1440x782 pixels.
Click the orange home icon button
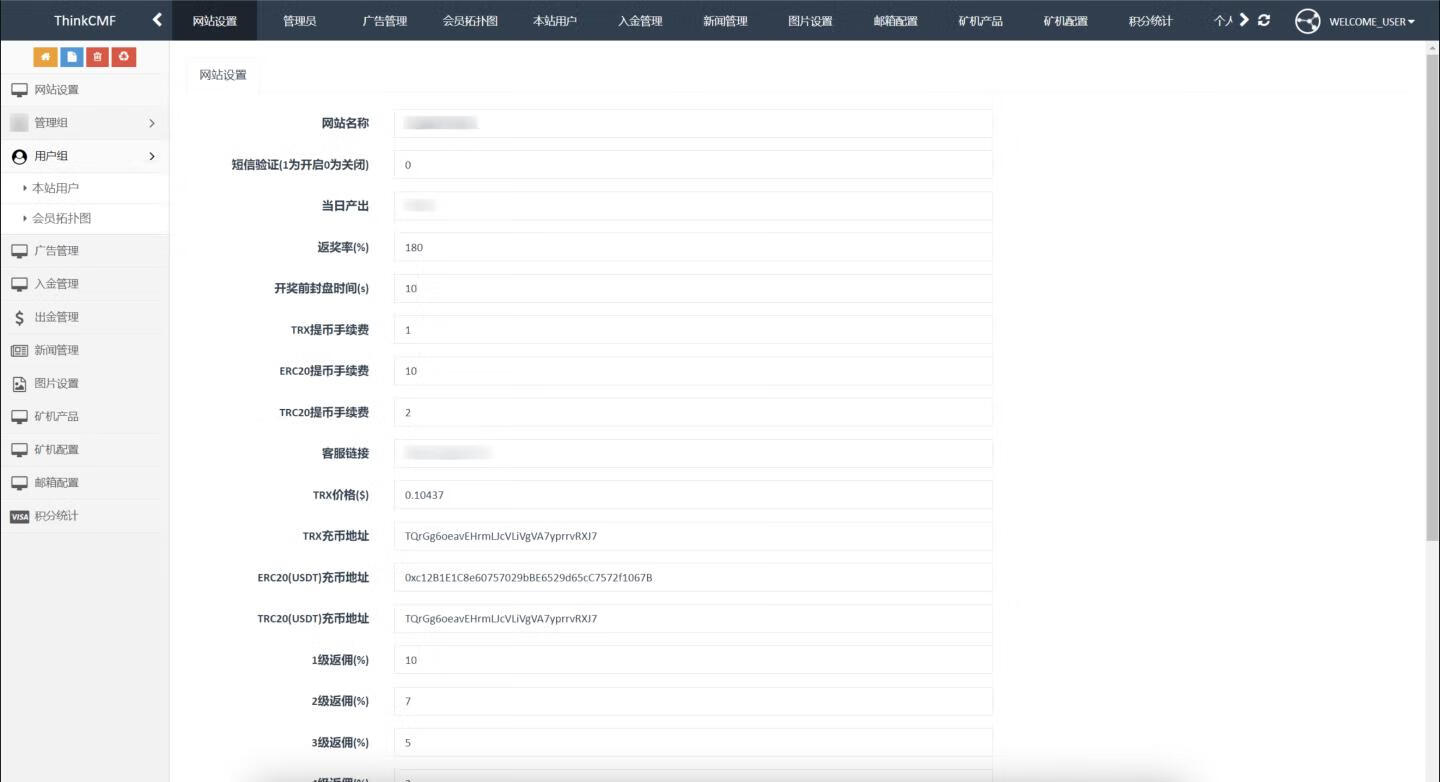point(45,57)
